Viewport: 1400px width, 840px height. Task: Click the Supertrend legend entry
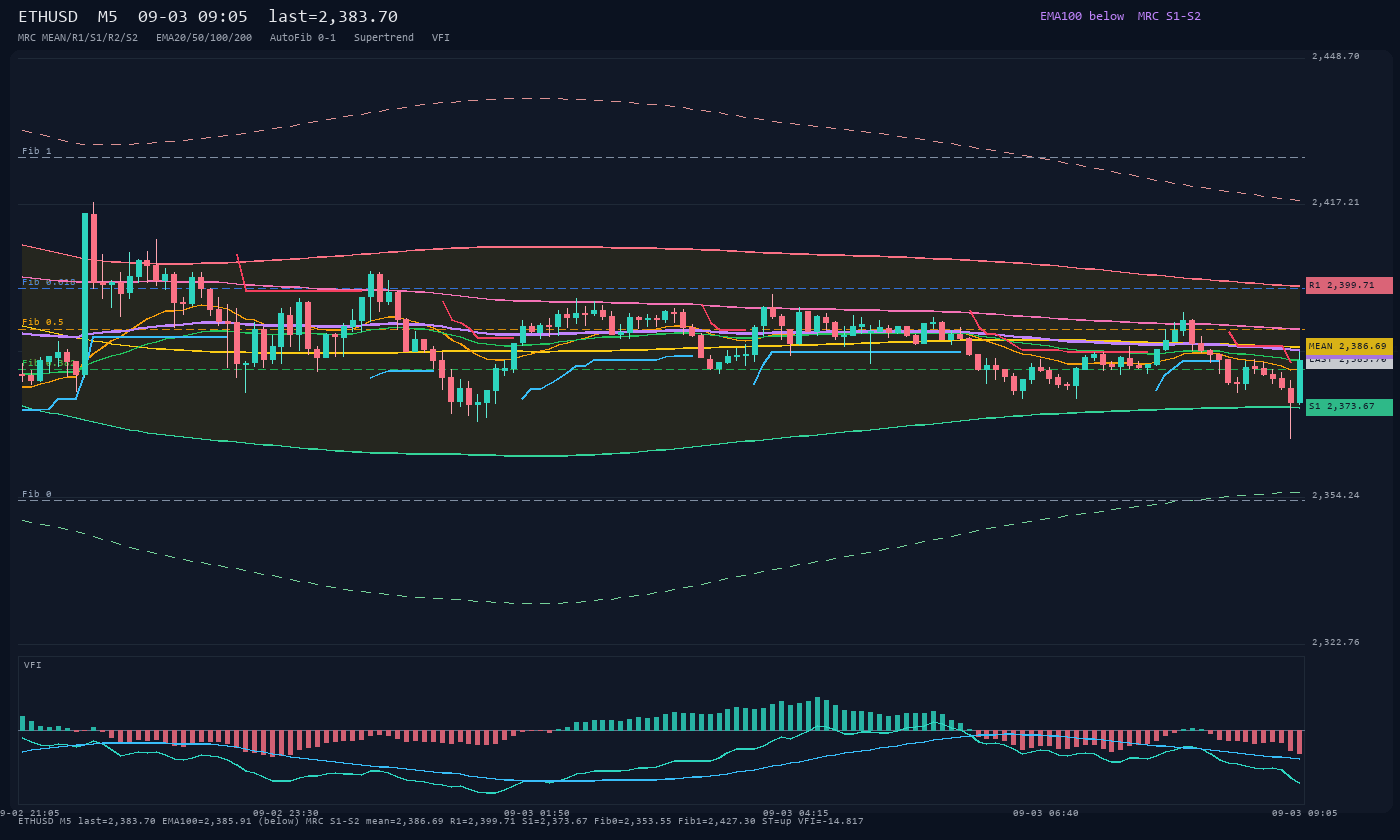point(384,38)
